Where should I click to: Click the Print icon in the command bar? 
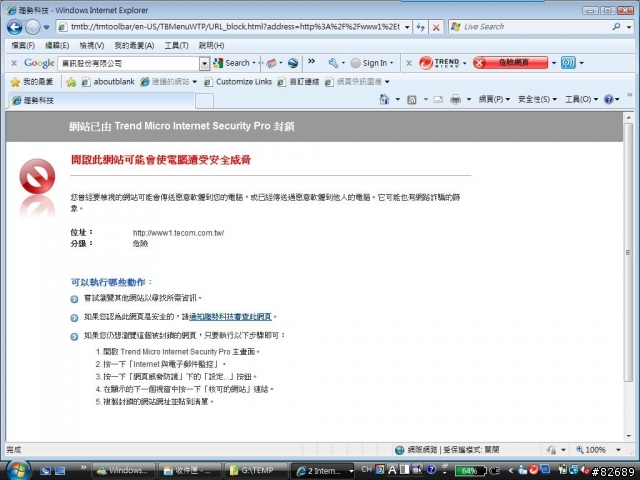click(455, 99)
